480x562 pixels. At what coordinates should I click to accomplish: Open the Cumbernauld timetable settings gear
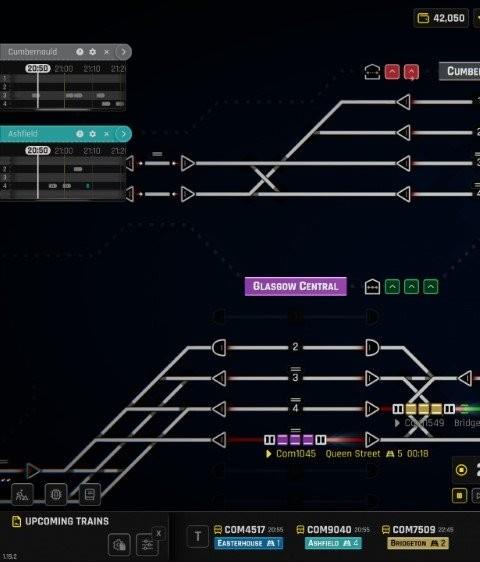92,52
